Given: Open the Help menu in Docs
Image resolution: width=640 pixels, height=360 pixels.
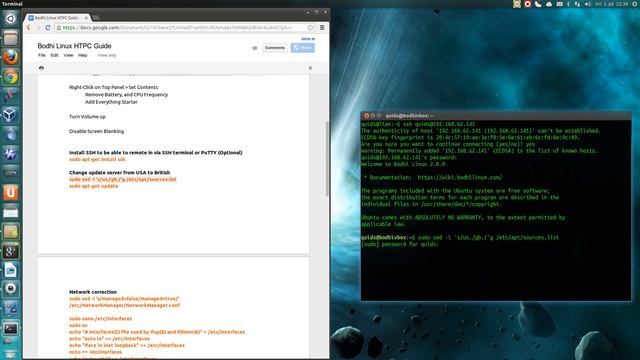Looking at the screenshot, I should (x=82, y=55).
